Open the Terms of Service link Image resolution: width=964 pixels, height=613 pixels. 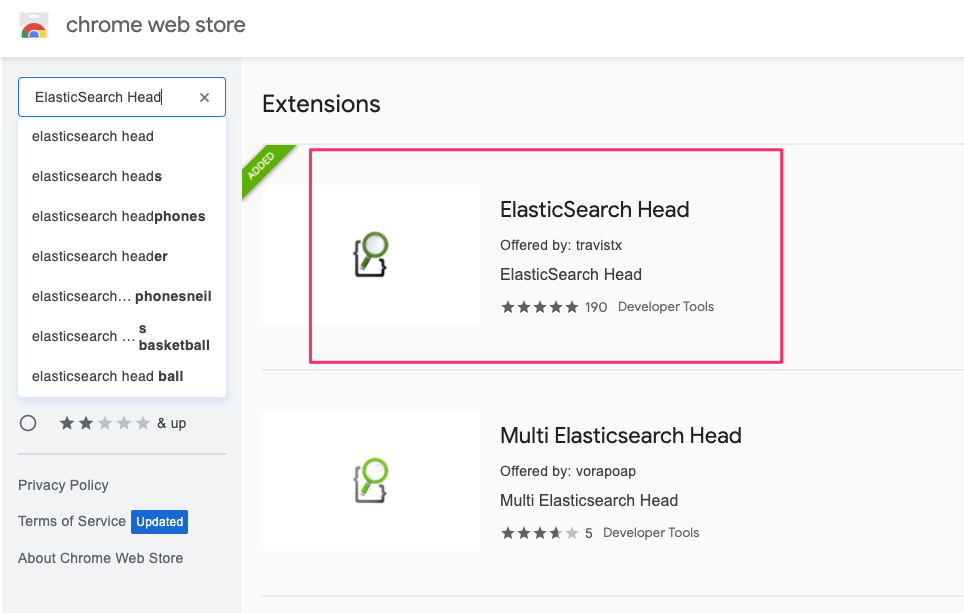pyautogui.click(x=72, y=521)
